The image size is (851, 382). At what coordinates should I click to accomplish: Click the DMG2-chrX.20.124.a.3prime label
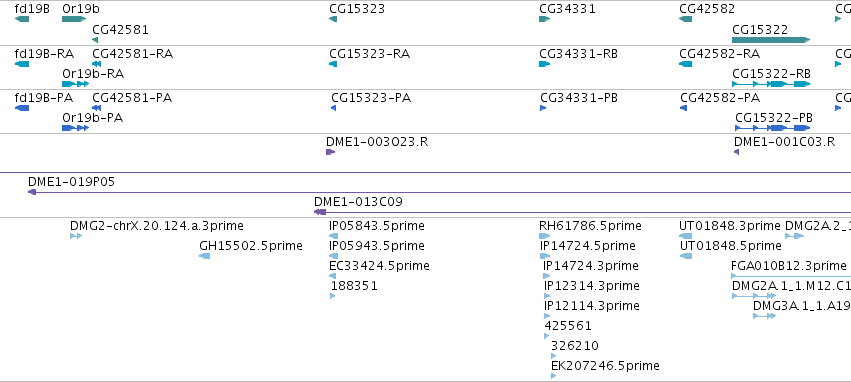[156, 226]
